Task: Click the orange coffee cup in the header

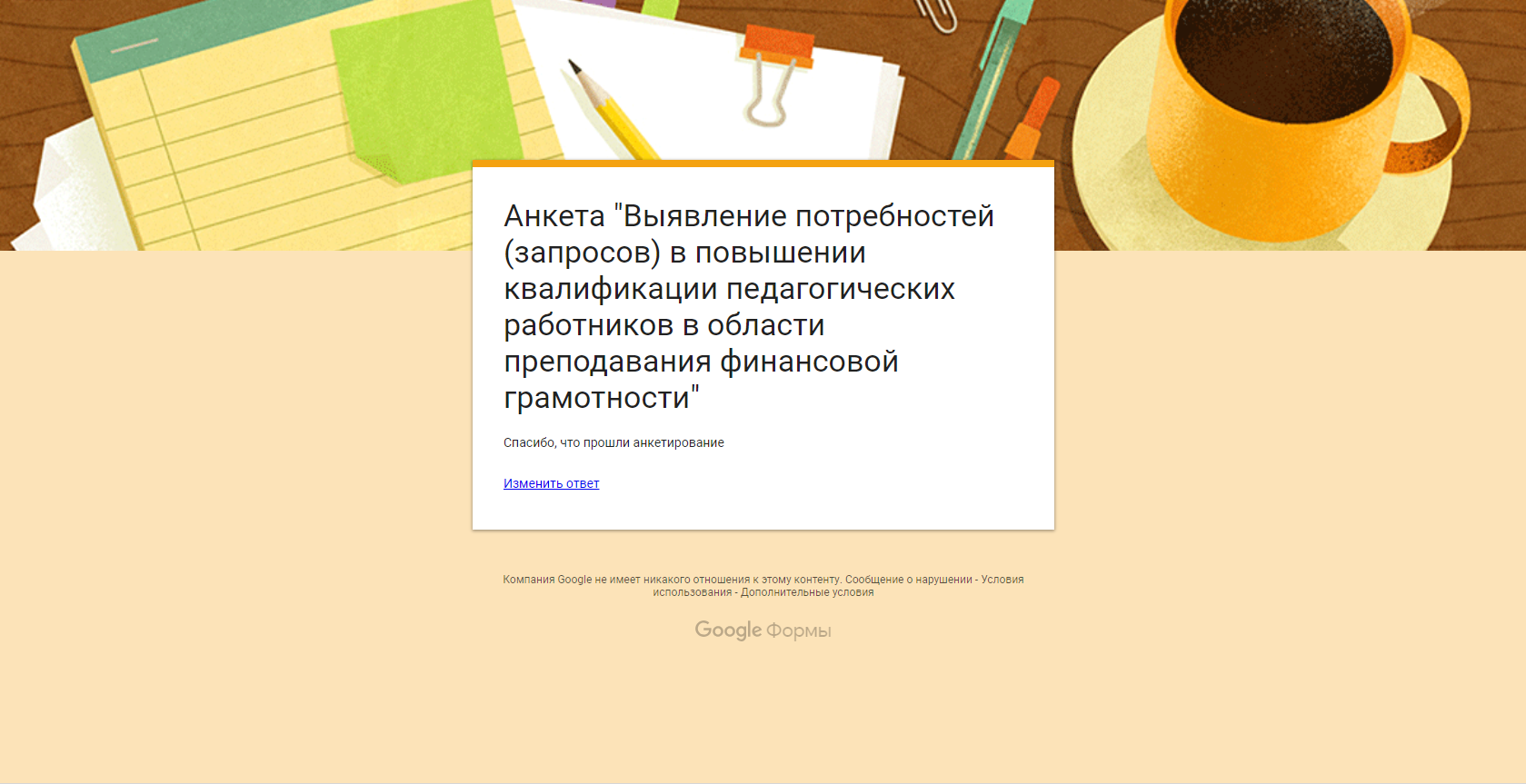Action: pyautogui.click(x=1272, y=91)
